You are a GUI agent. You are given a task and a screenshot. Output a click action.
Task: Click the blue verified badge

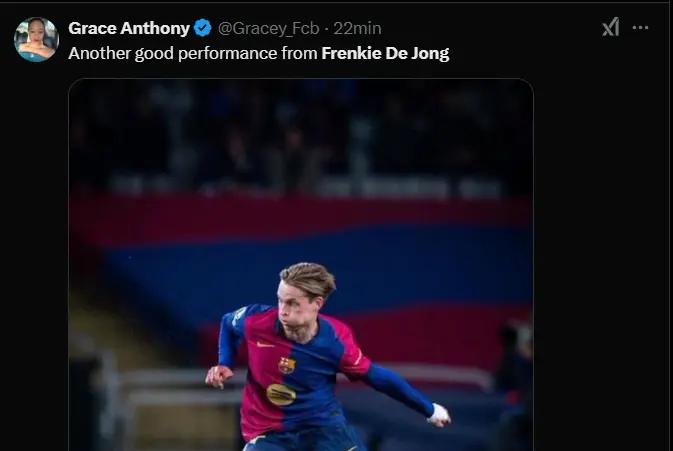[x=203, y=28]
